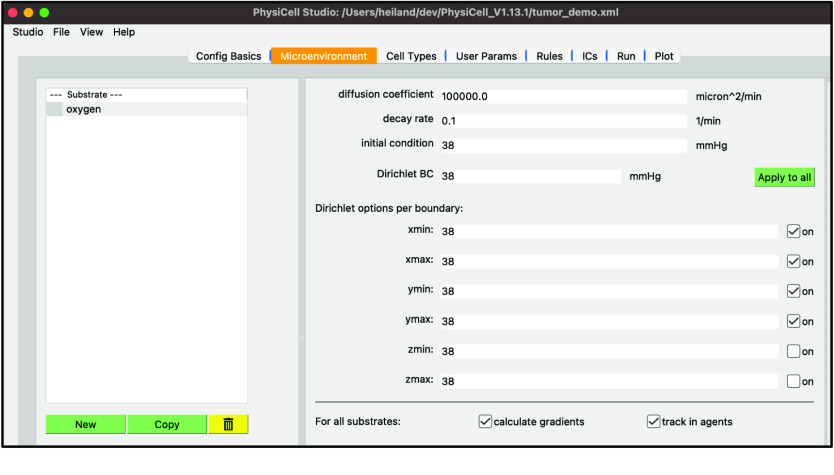Open the Config Basics tab

coord(228,56)
